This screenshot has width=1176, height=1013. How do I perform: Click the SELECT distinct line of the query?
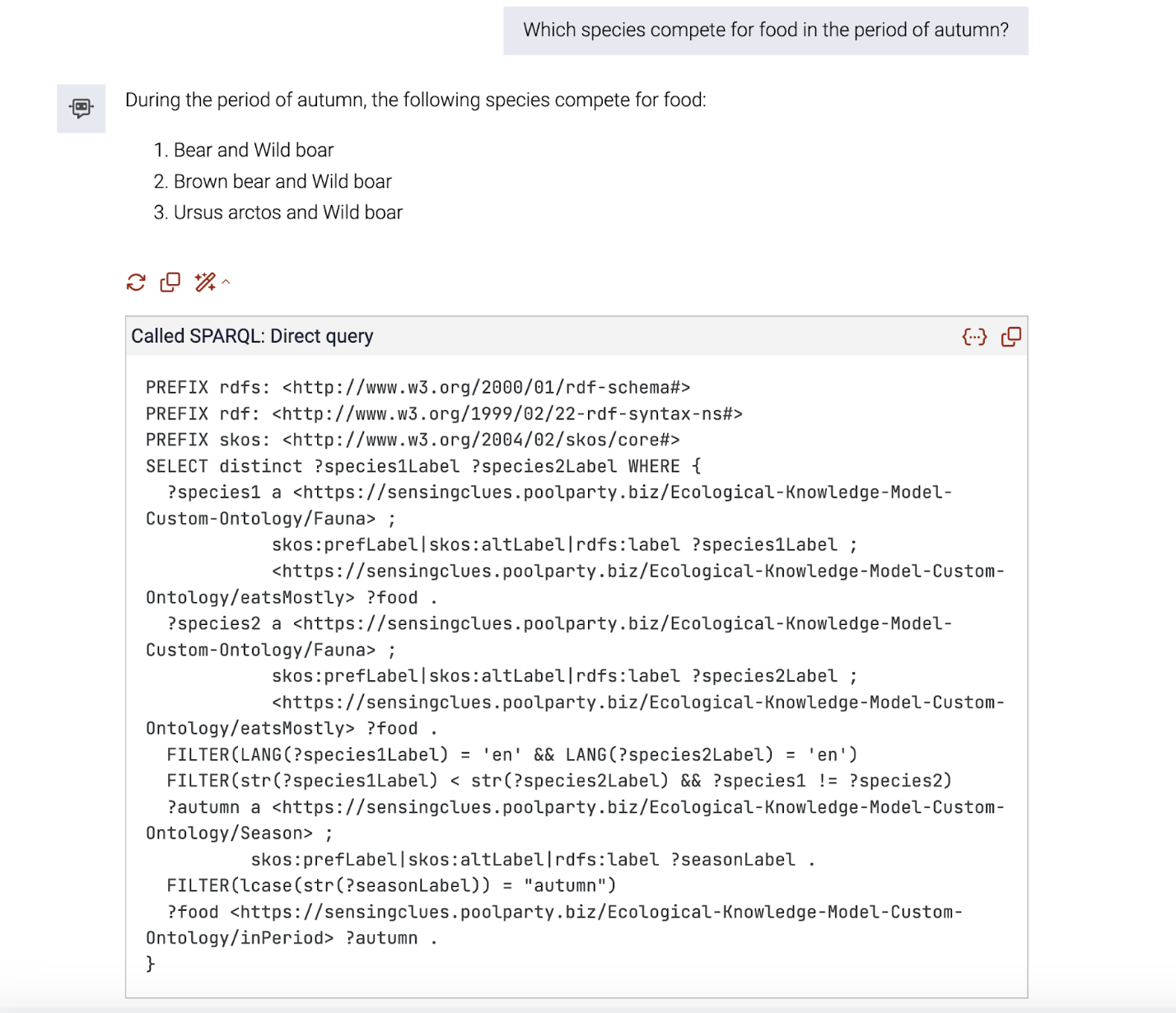coord(423,466)
